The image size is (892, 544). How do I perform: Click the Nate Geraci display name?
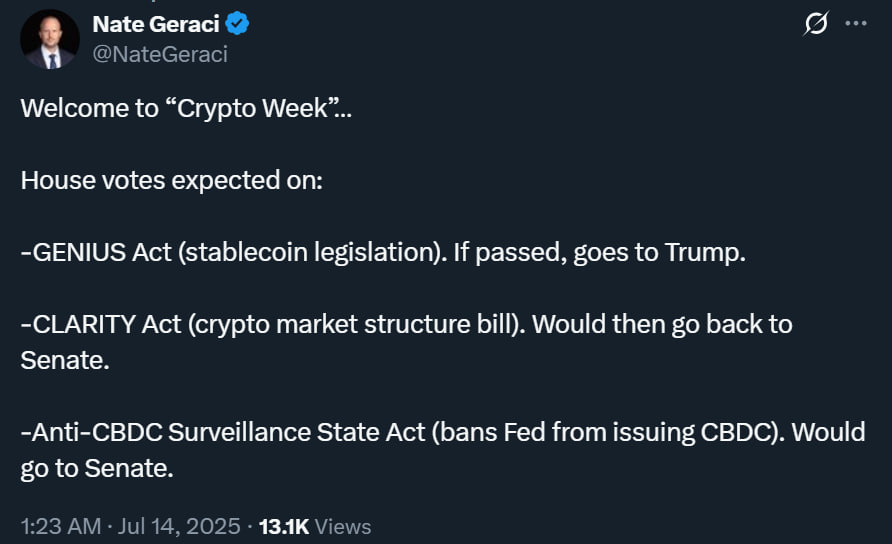(x=156, y=24)
